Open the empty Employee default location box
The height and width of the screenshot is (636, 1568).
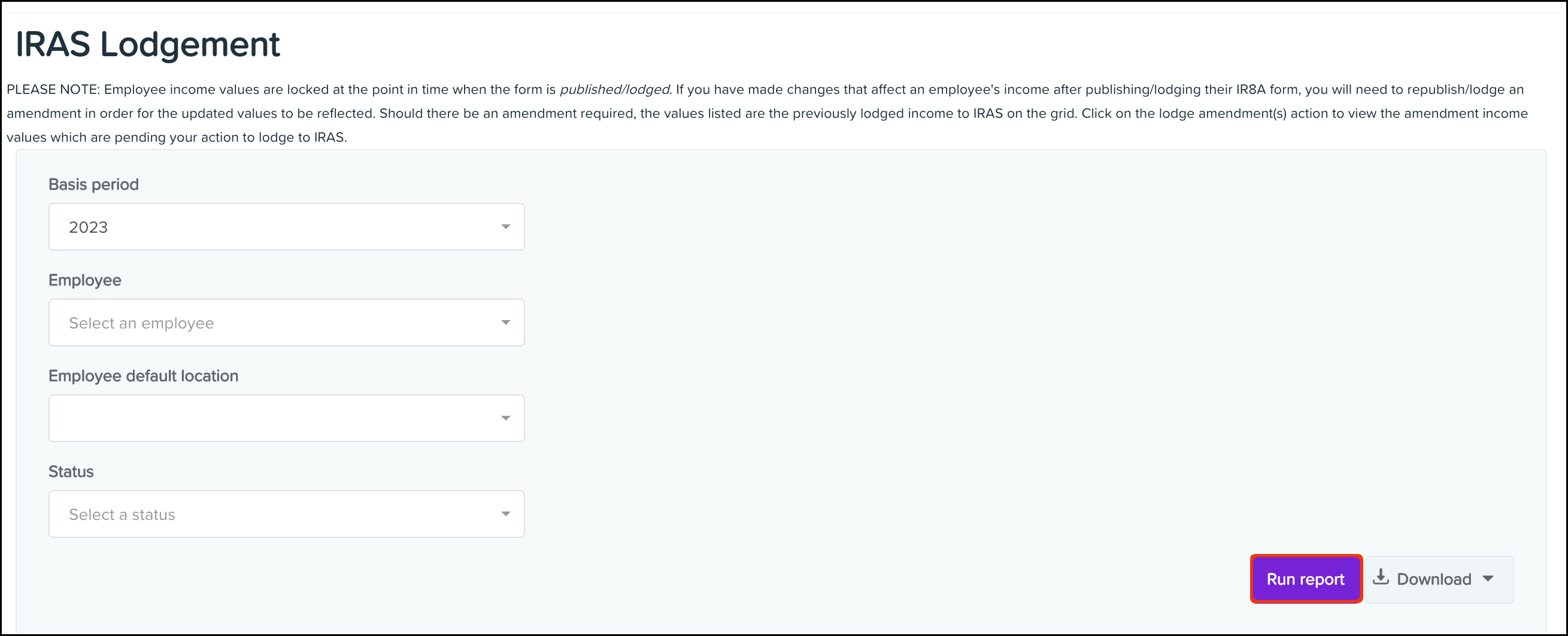[x=287, y=418]
